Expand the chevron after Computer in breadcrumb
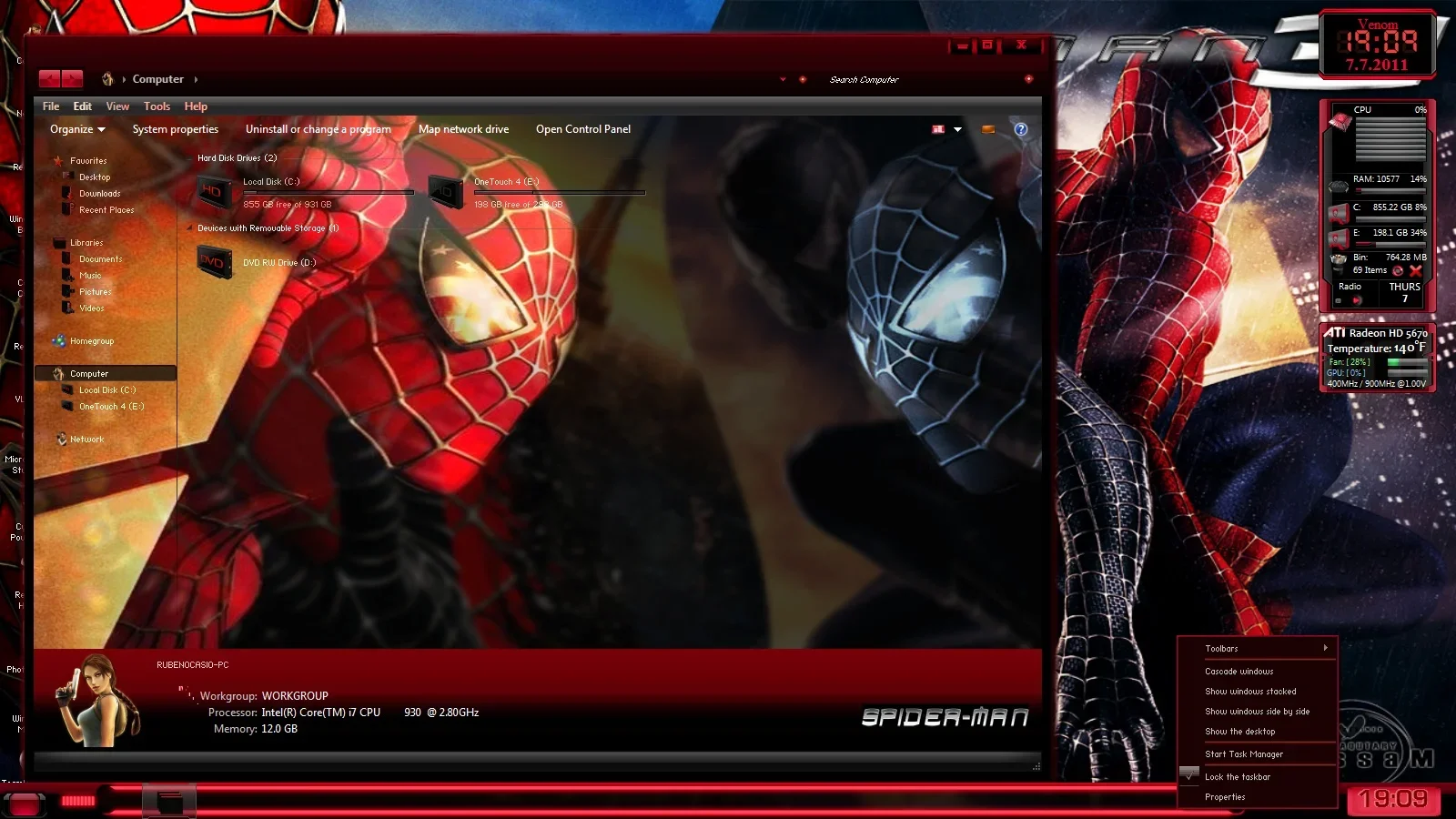This screenshot has width=1456, height=819. point(195,79)
